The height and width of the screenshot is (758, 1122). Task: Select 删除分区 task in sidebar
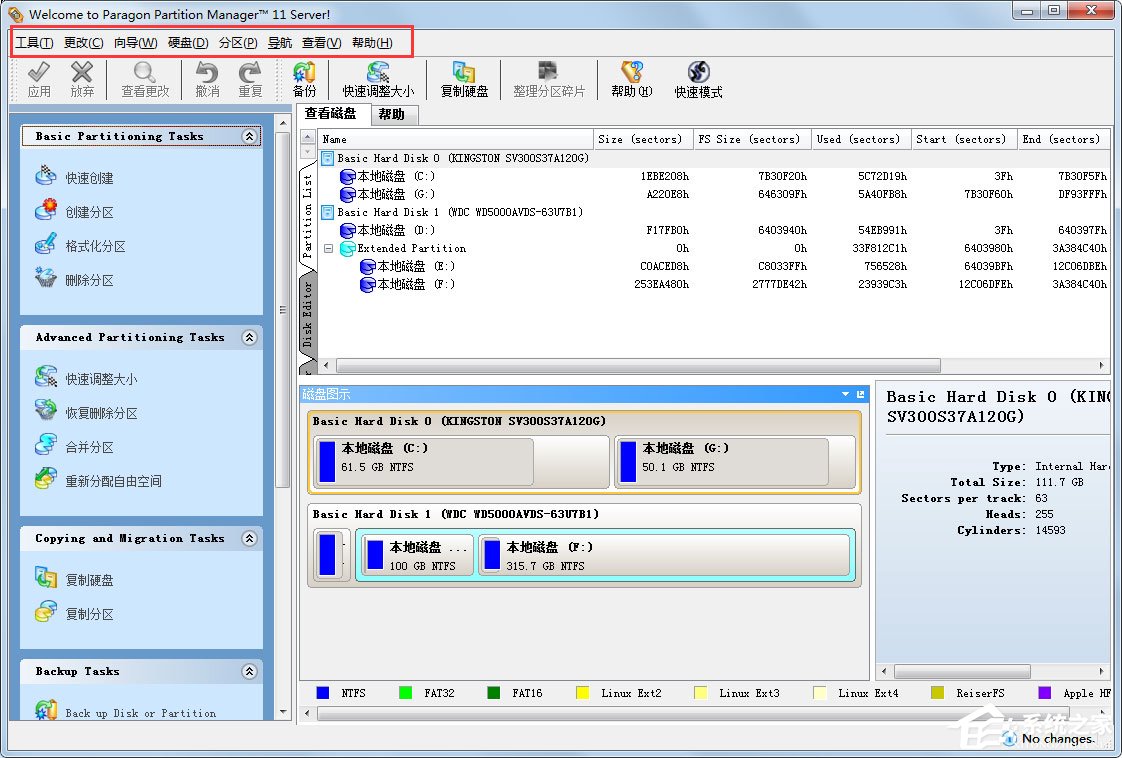click(x=74, y=280)
